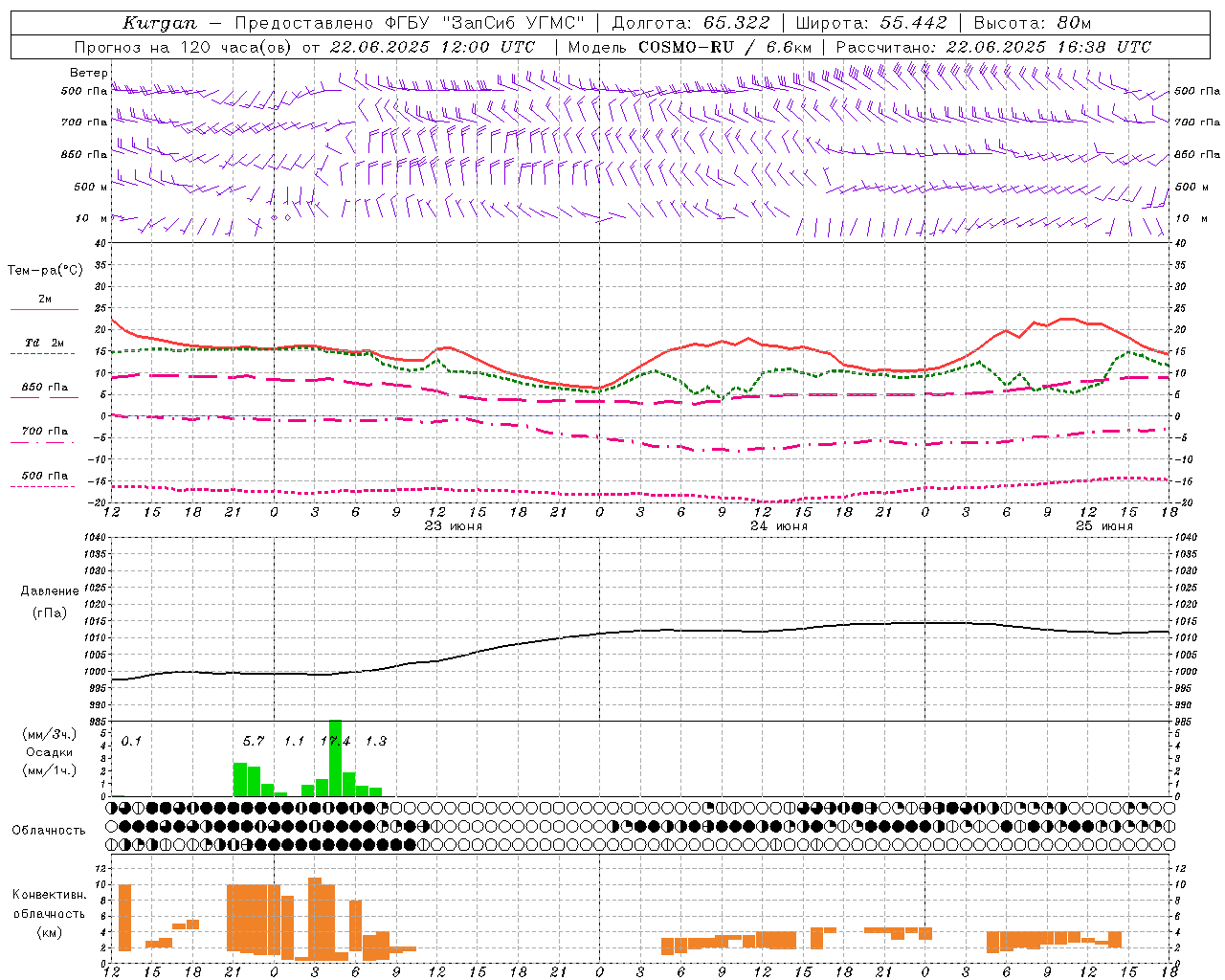Click the right-side '850 гПа' wind level label
This screenshot has width=1225, height=980.
[x=1197, y=155]
